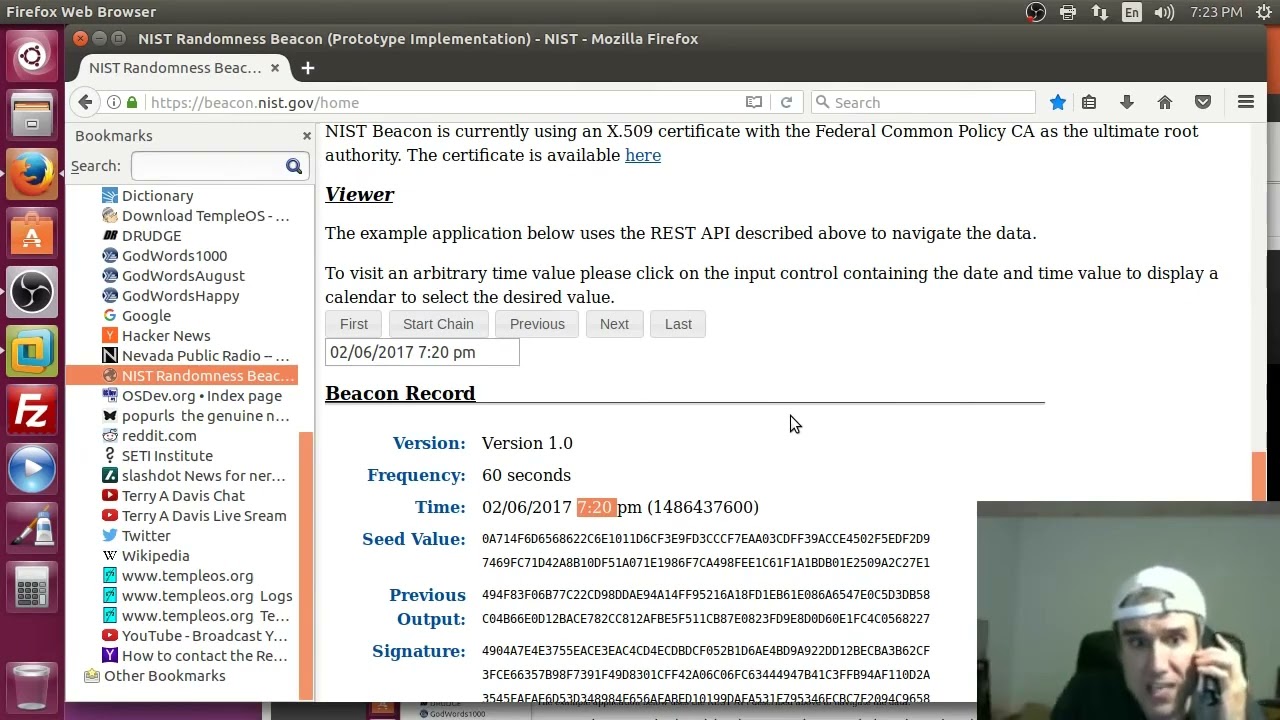Open the paint program from the launcher
The width and height of the screenshot is (1280, 720).
[32, 528]
